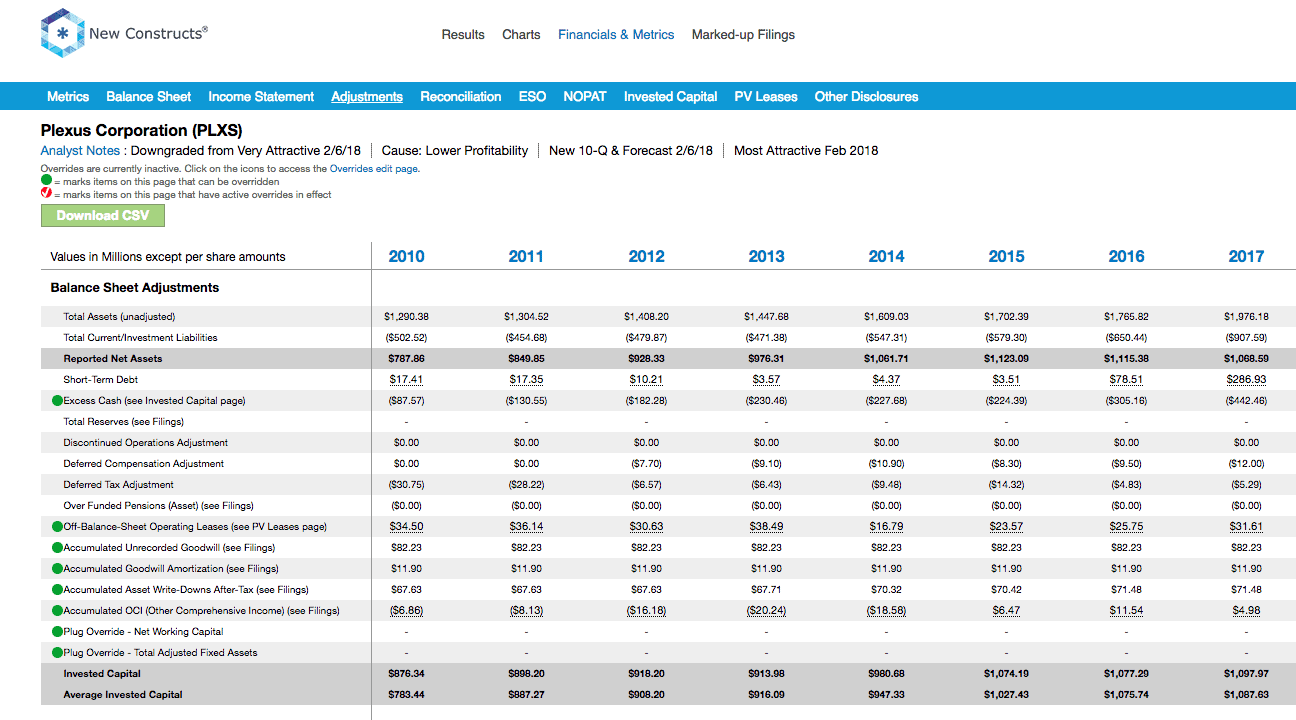Click override icon for Accumulated OCI row
The image size is (1296, 720).
click(x=57, y=611)
